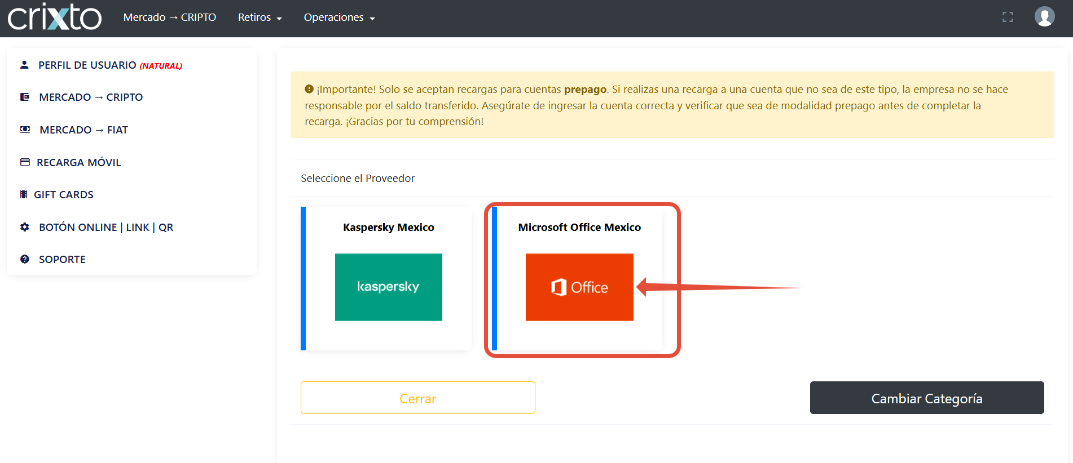
Task: Select the Kaspersky logo image
Action: [388, 287]
